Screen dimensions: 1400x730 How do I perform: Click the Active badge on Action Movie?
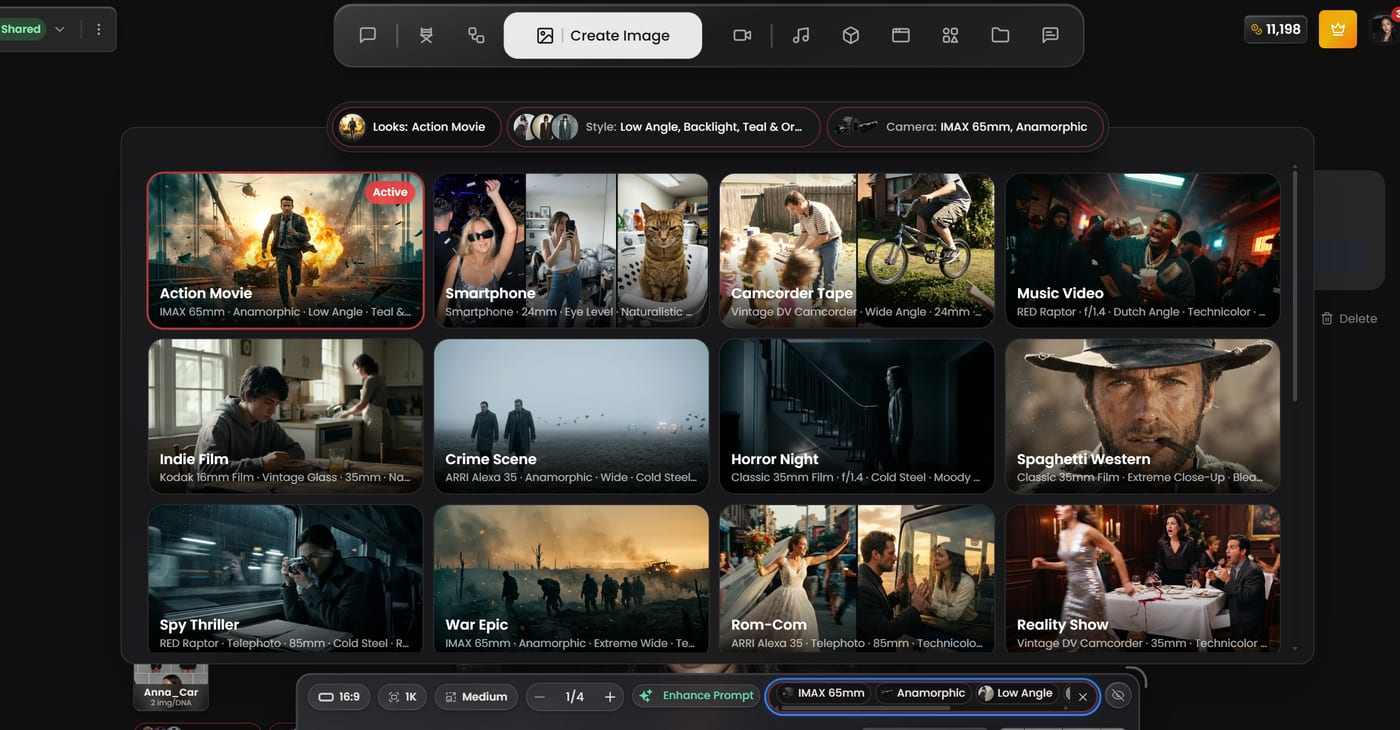[x=390, y=192]
